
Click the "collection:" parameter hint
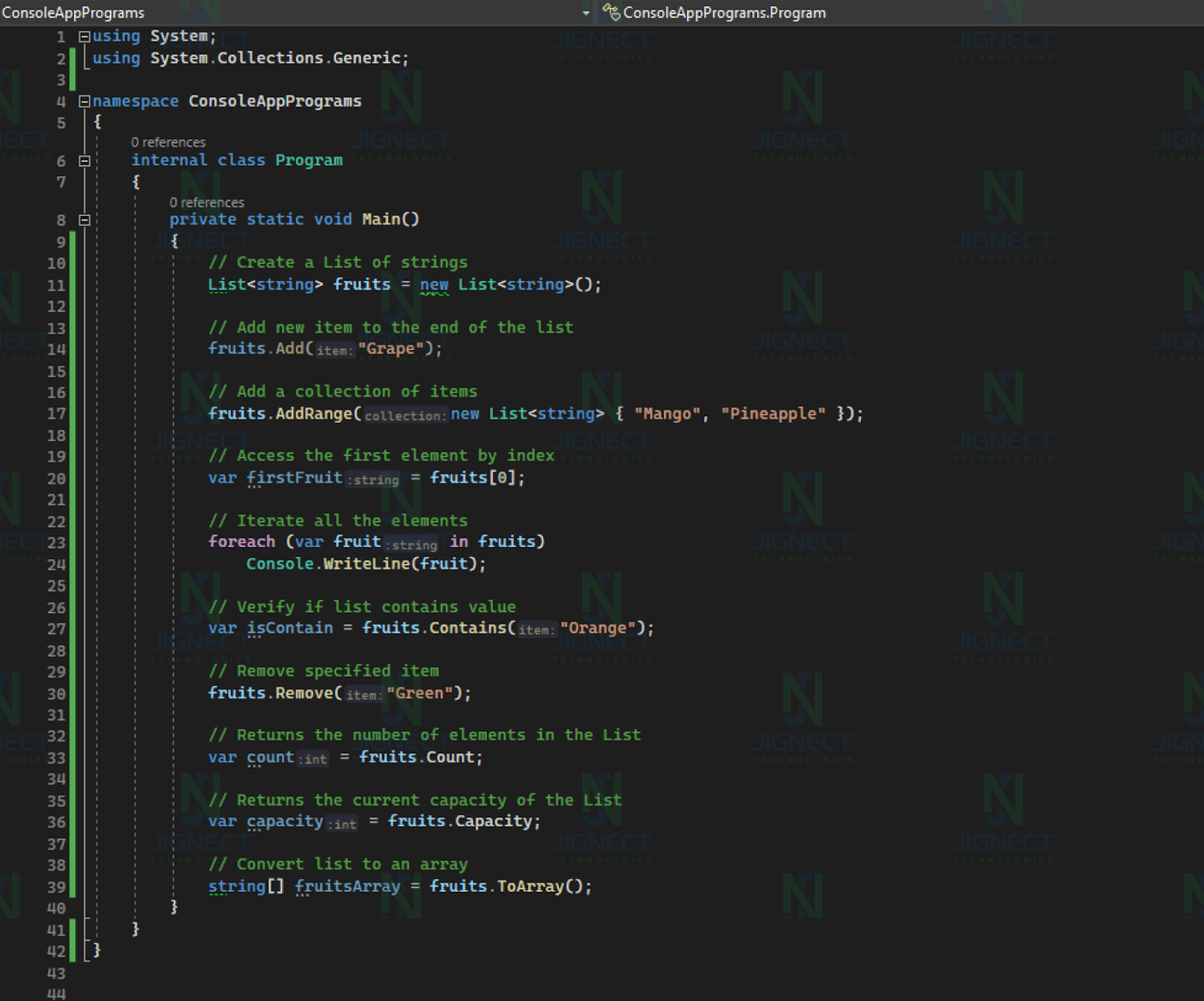(x=405, y=415)
